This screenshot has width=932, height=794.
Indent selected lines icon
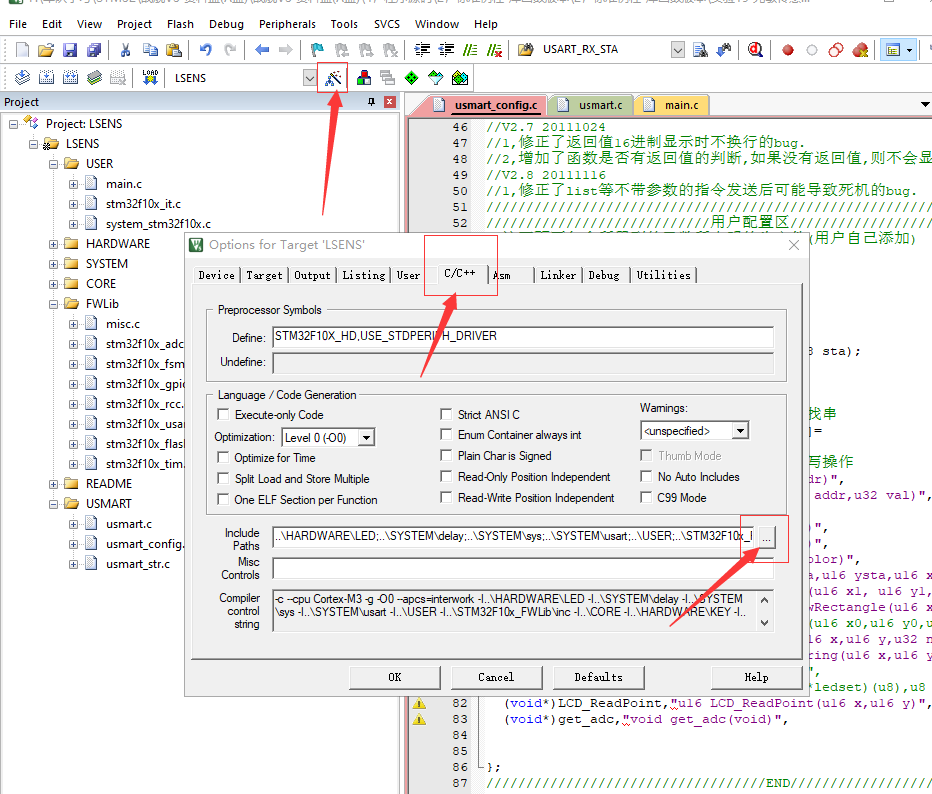[x=422, y=50]
